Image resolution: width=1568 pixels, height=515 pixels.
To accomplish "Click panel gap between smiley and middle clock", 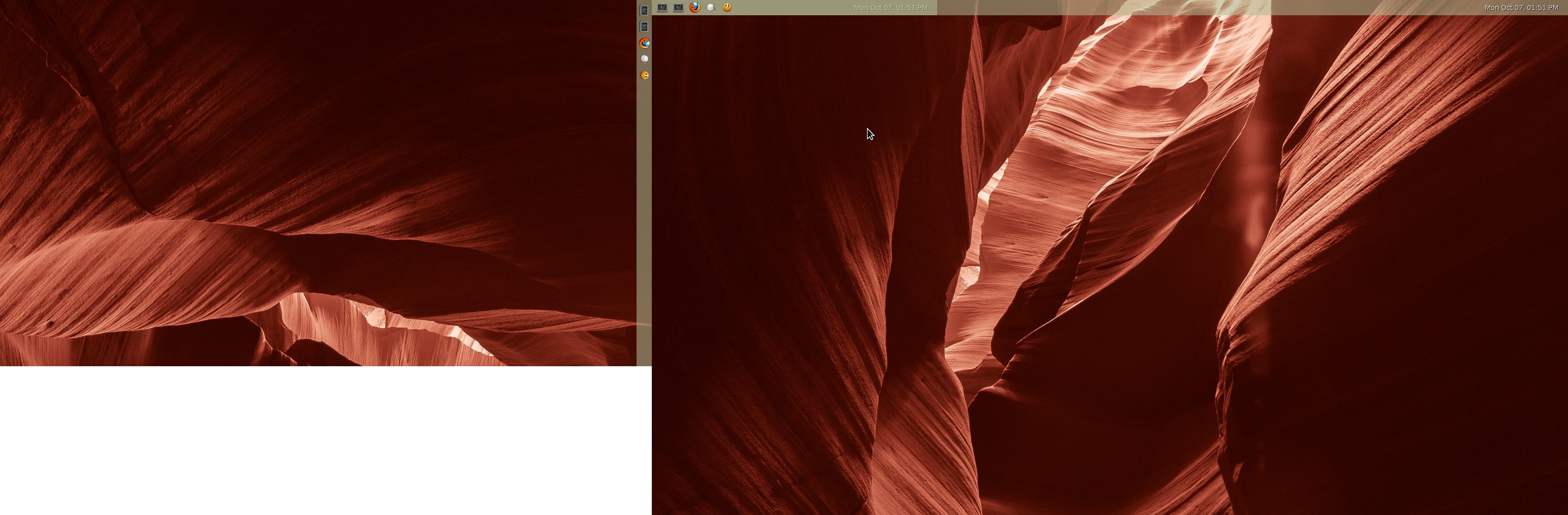I will pyautogui.click(x=791, y=7).
